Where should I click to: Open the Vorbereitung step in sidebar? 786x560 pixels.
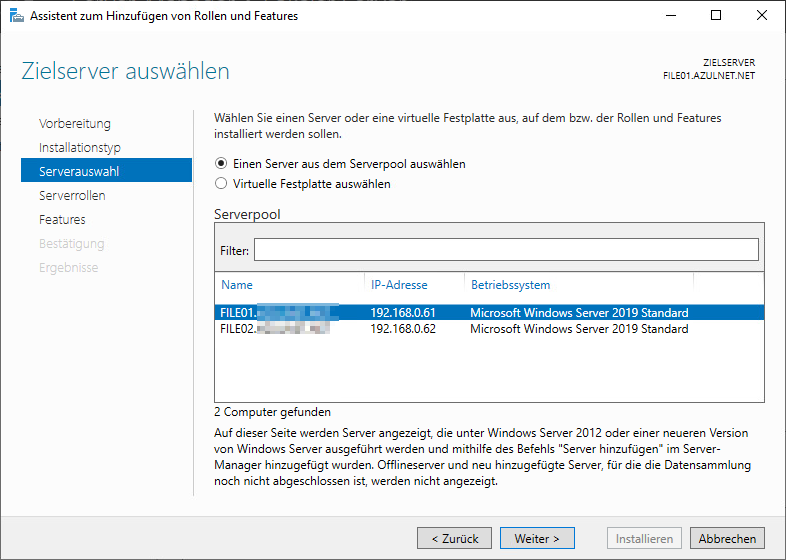75,124
